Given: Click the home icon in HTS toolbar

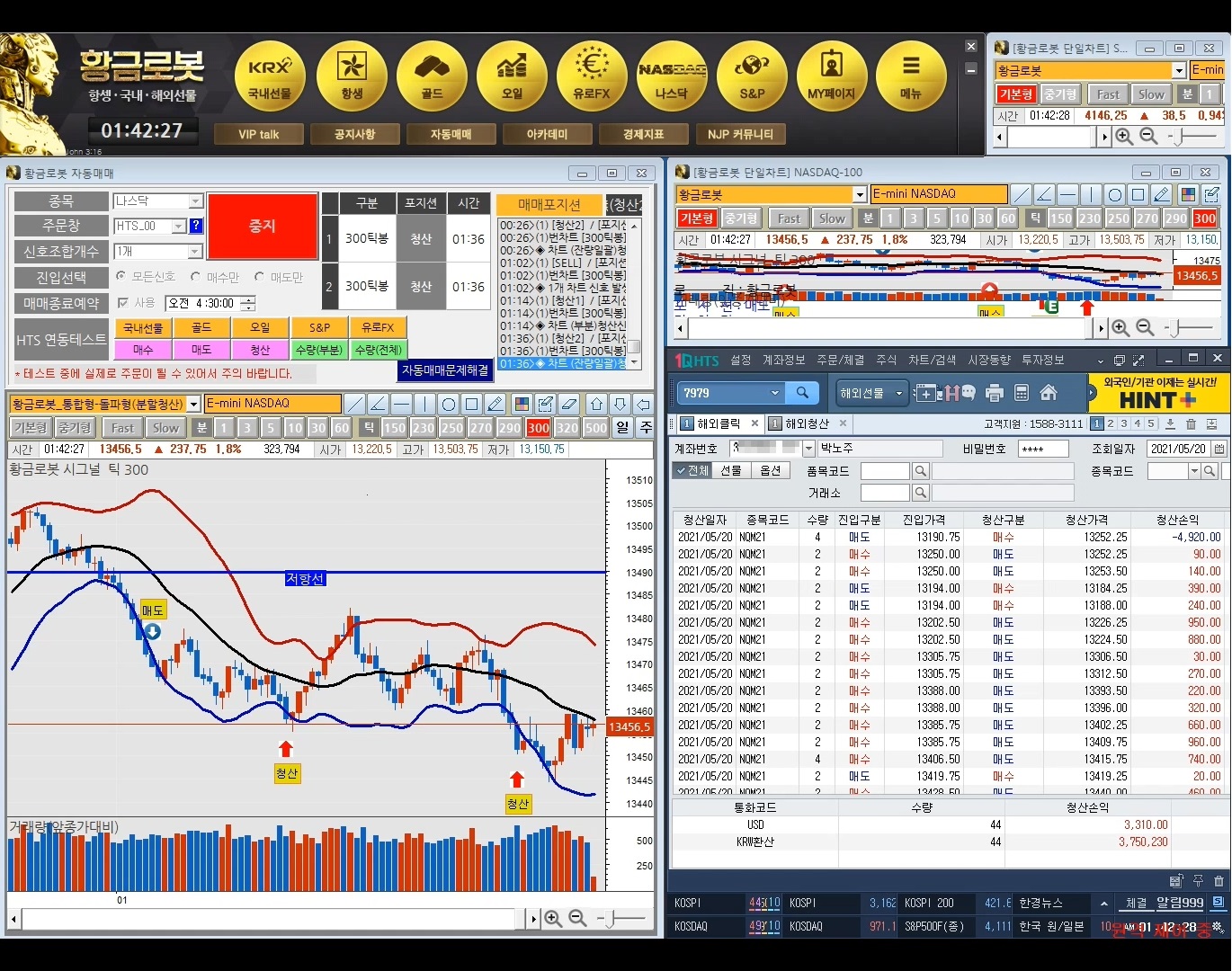Looking at the screenshot, I should 1049,393.
